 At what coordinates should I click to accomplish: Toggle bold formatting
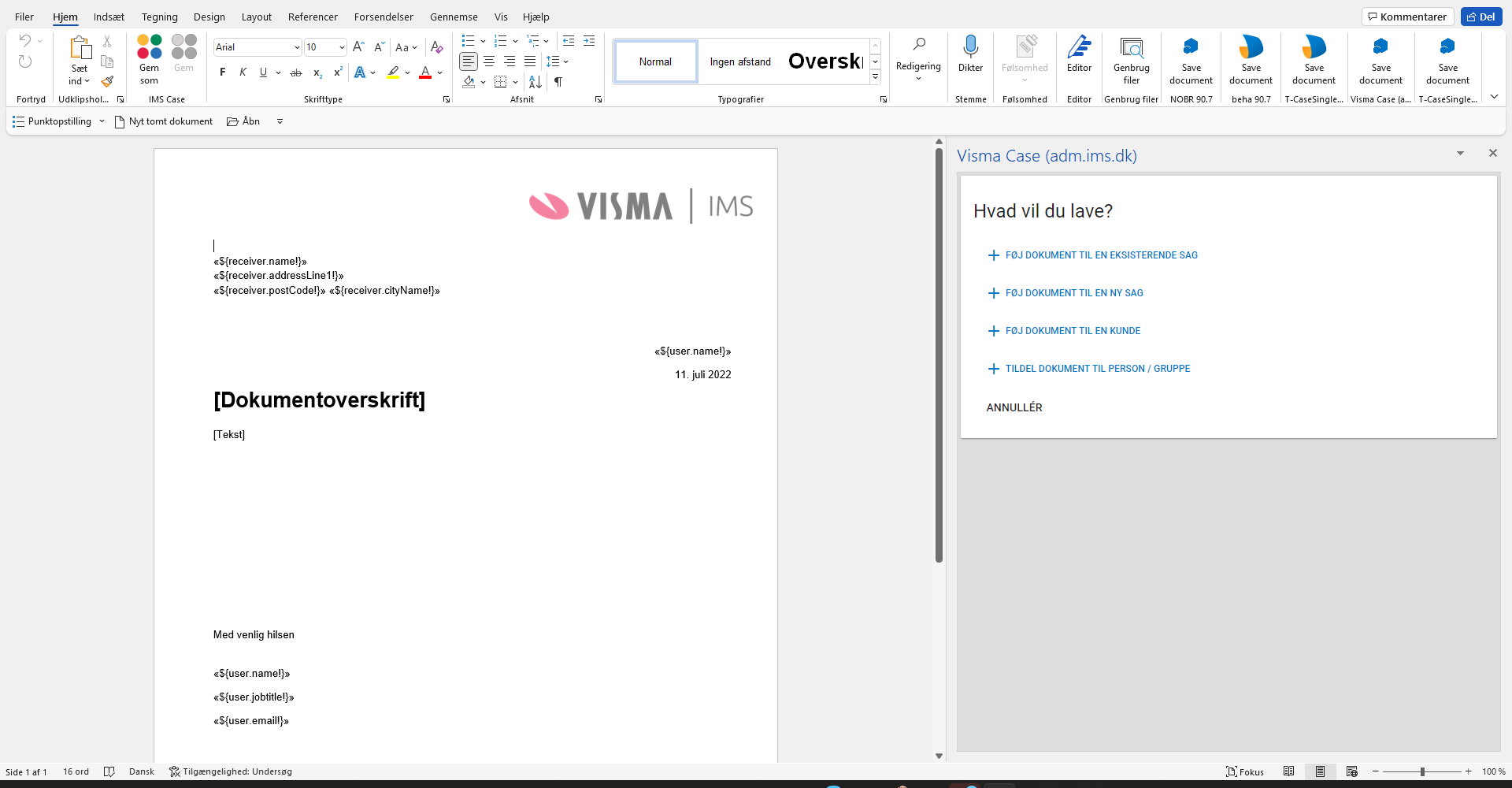pos(221,72)
